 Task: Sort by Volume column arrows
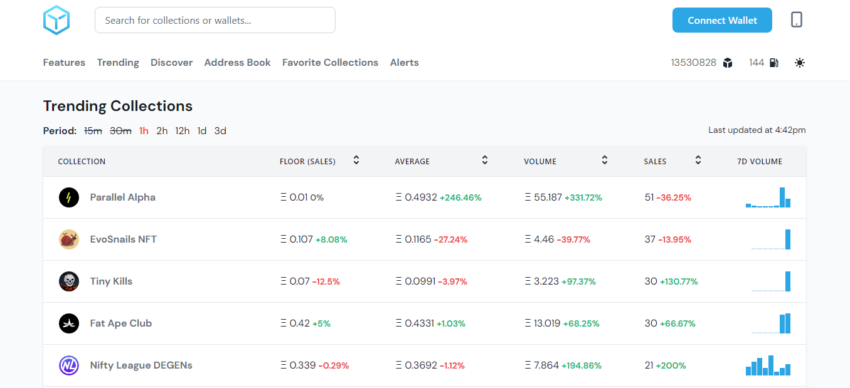(604, 160)
